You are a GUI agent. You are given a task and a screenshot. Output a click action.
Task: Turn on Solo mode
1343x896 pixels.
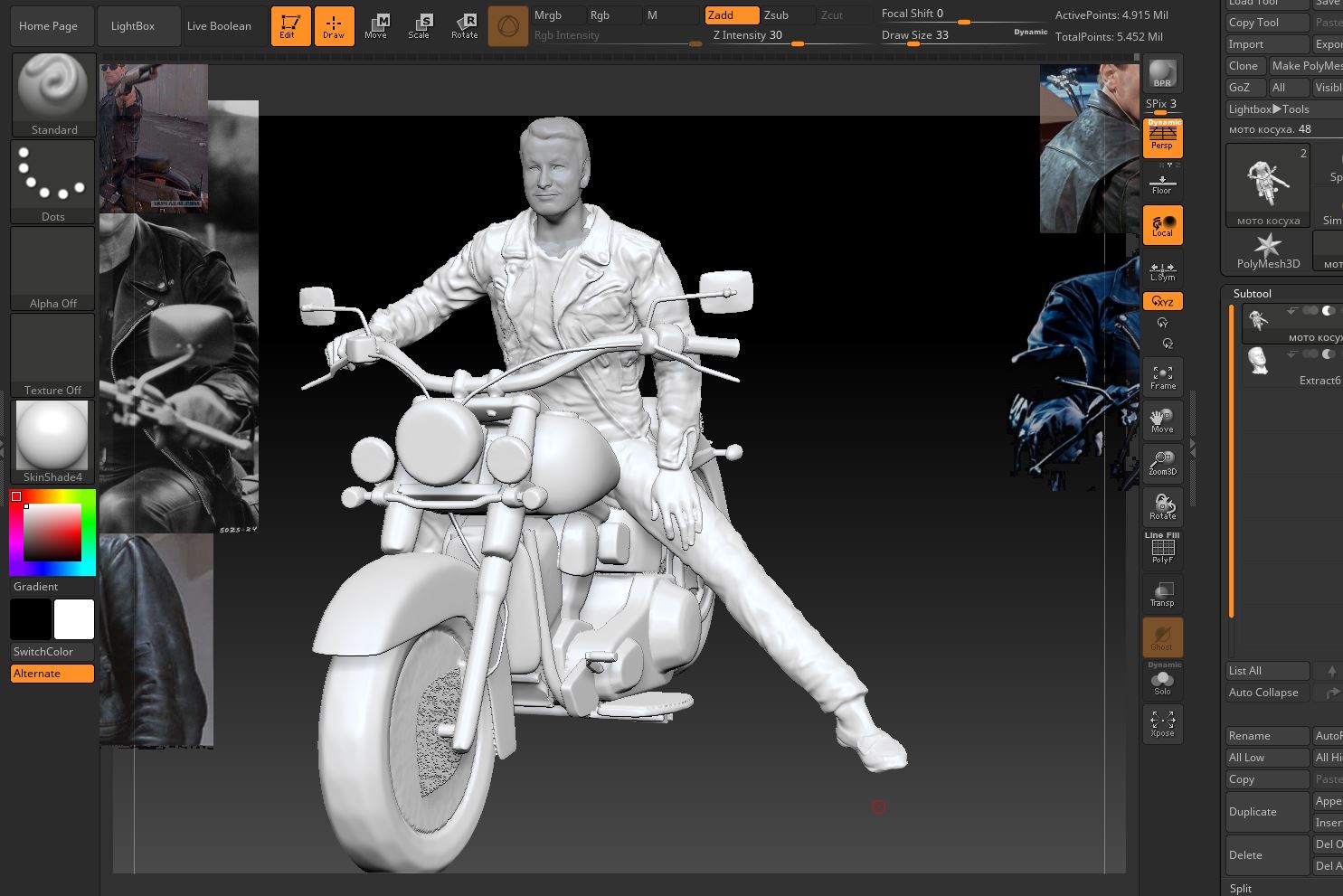pyautogui.click(x=1162, y=681)
